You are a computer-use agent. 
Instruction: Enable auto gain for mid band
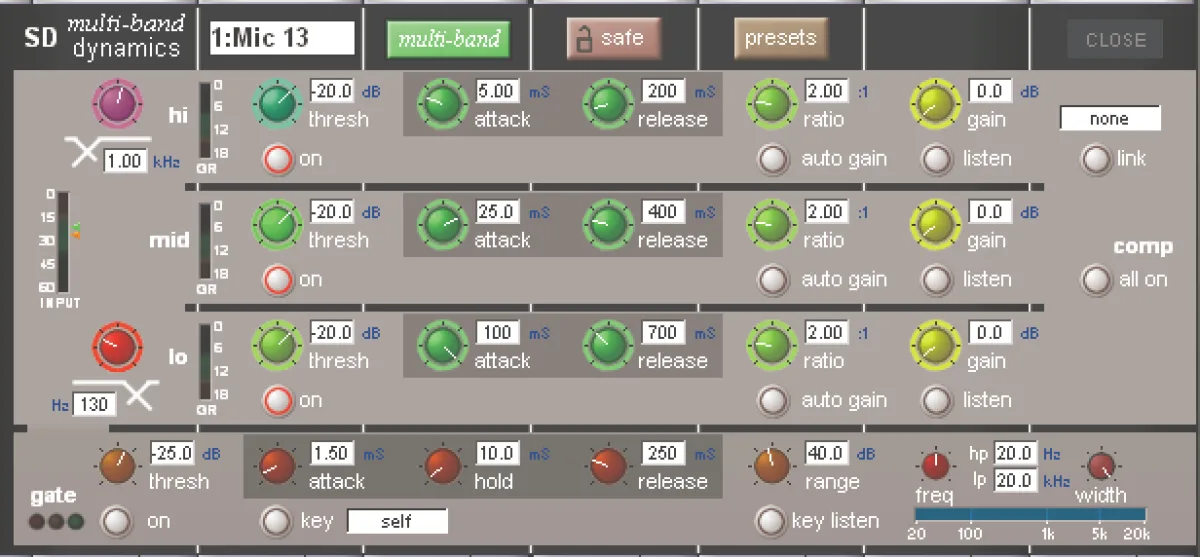773,280
